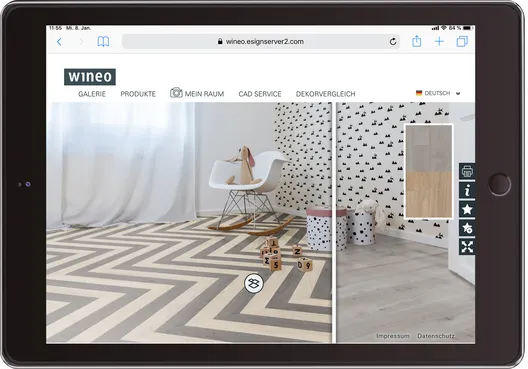528x369 pixels.
Task: Go back with Safari back arrow
Action: tap(59, 42)
